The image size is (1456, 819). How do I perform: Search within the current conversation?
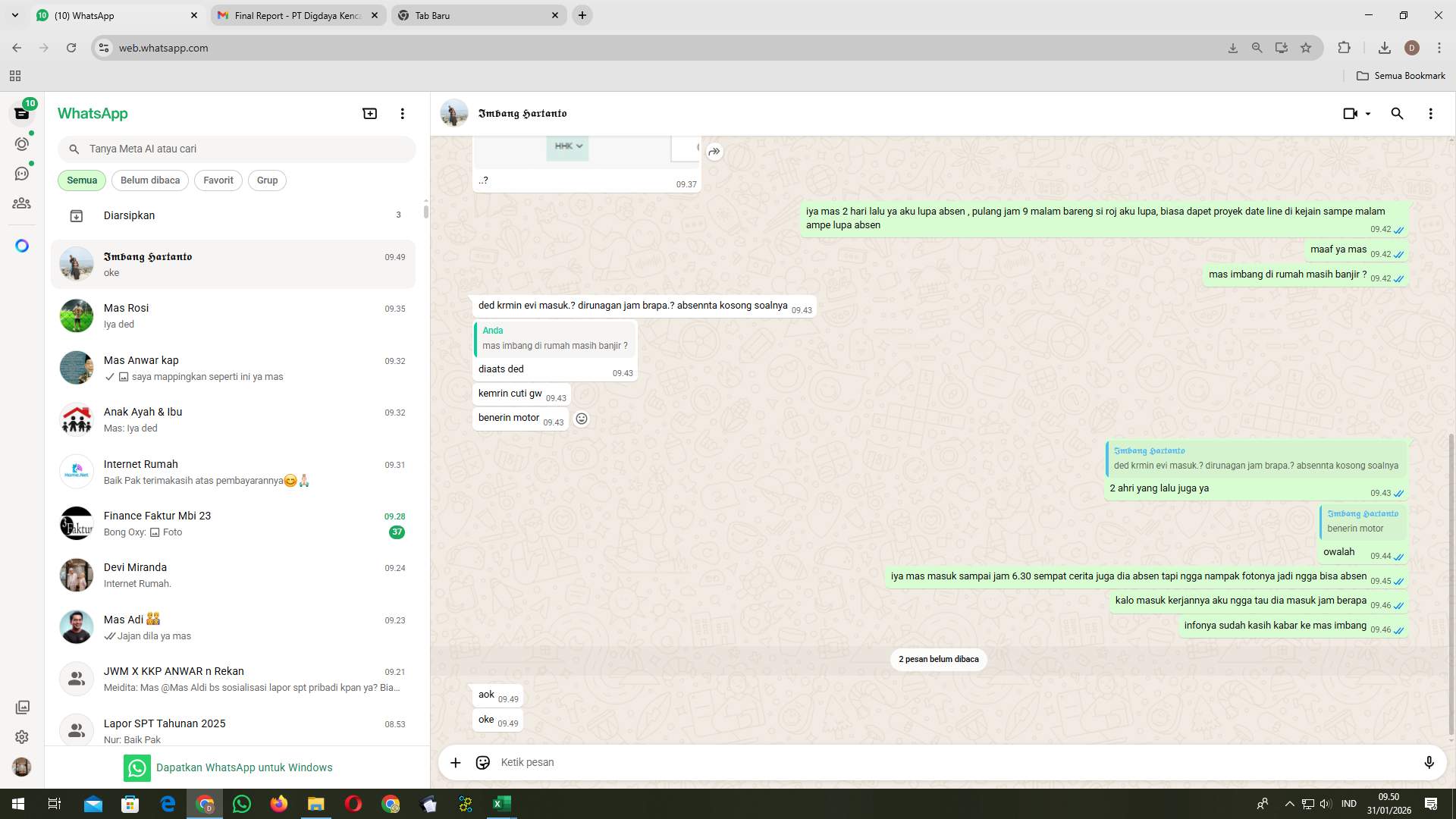point(1397,113)
